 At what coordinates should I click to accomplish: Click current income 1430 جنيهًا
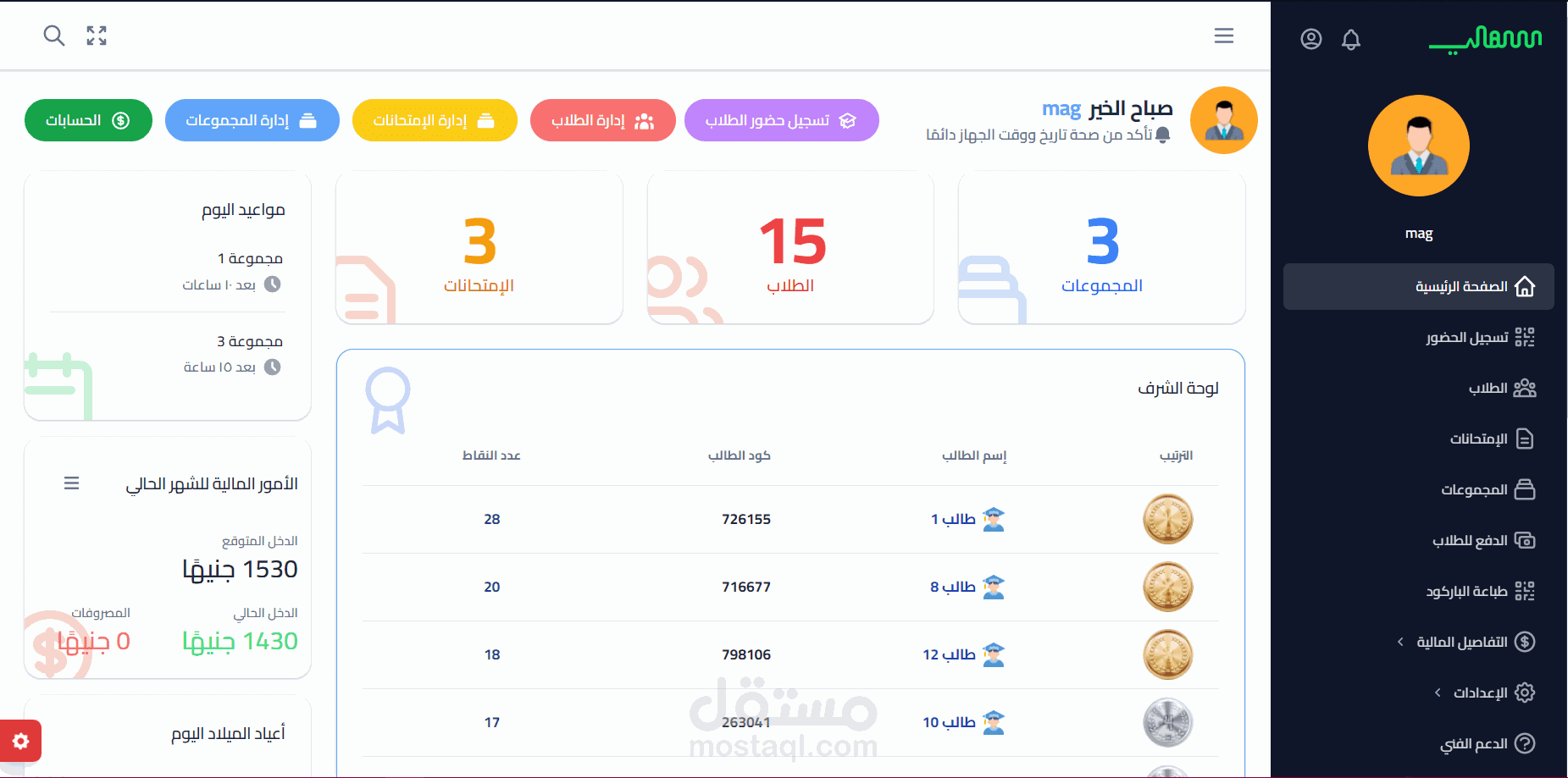coord(240,641)
